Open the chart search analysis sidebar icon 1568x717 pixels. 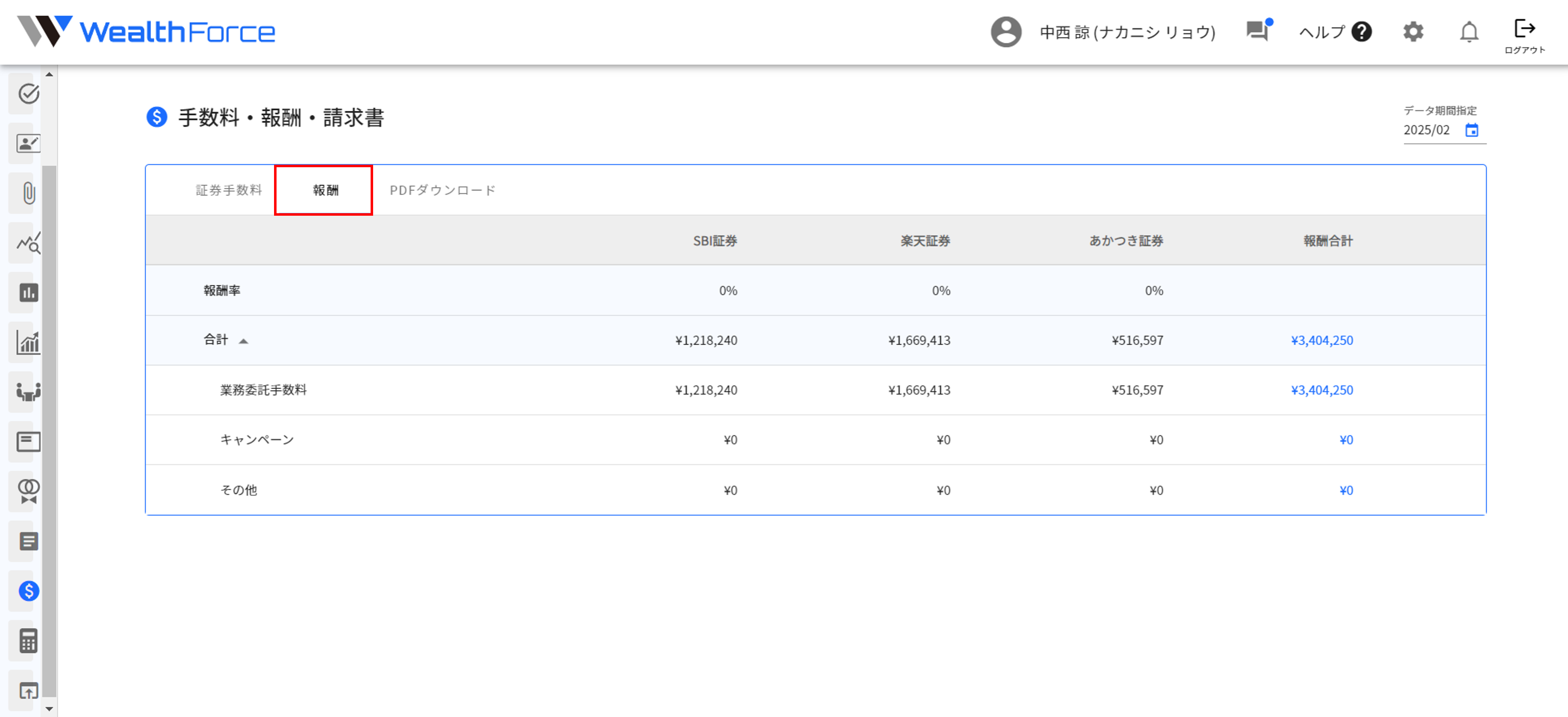pos(28,243)
